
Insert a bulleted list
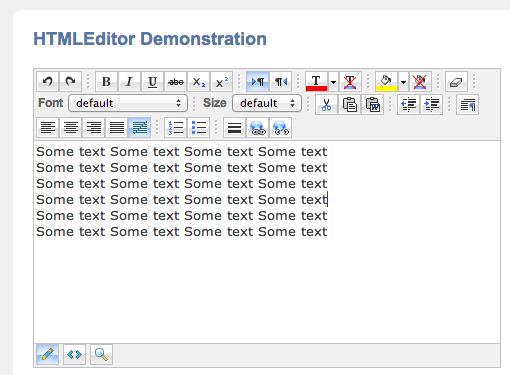point(199,127)
